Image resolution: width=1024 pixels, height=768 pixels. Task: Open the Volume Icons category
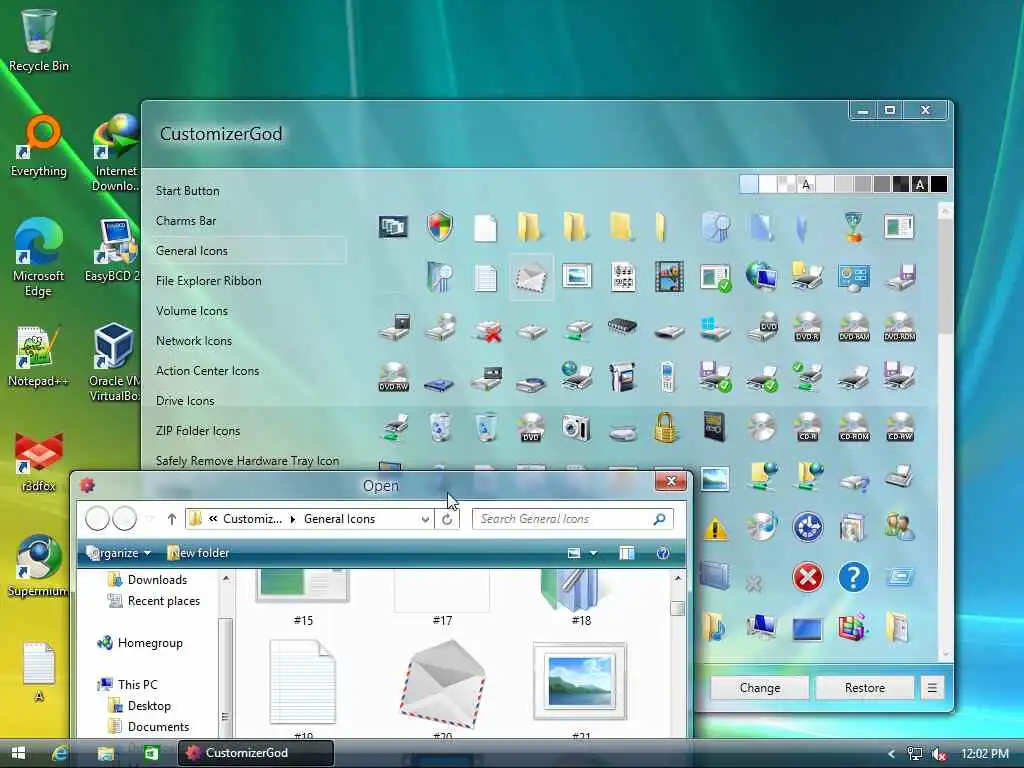coord(191,311)
